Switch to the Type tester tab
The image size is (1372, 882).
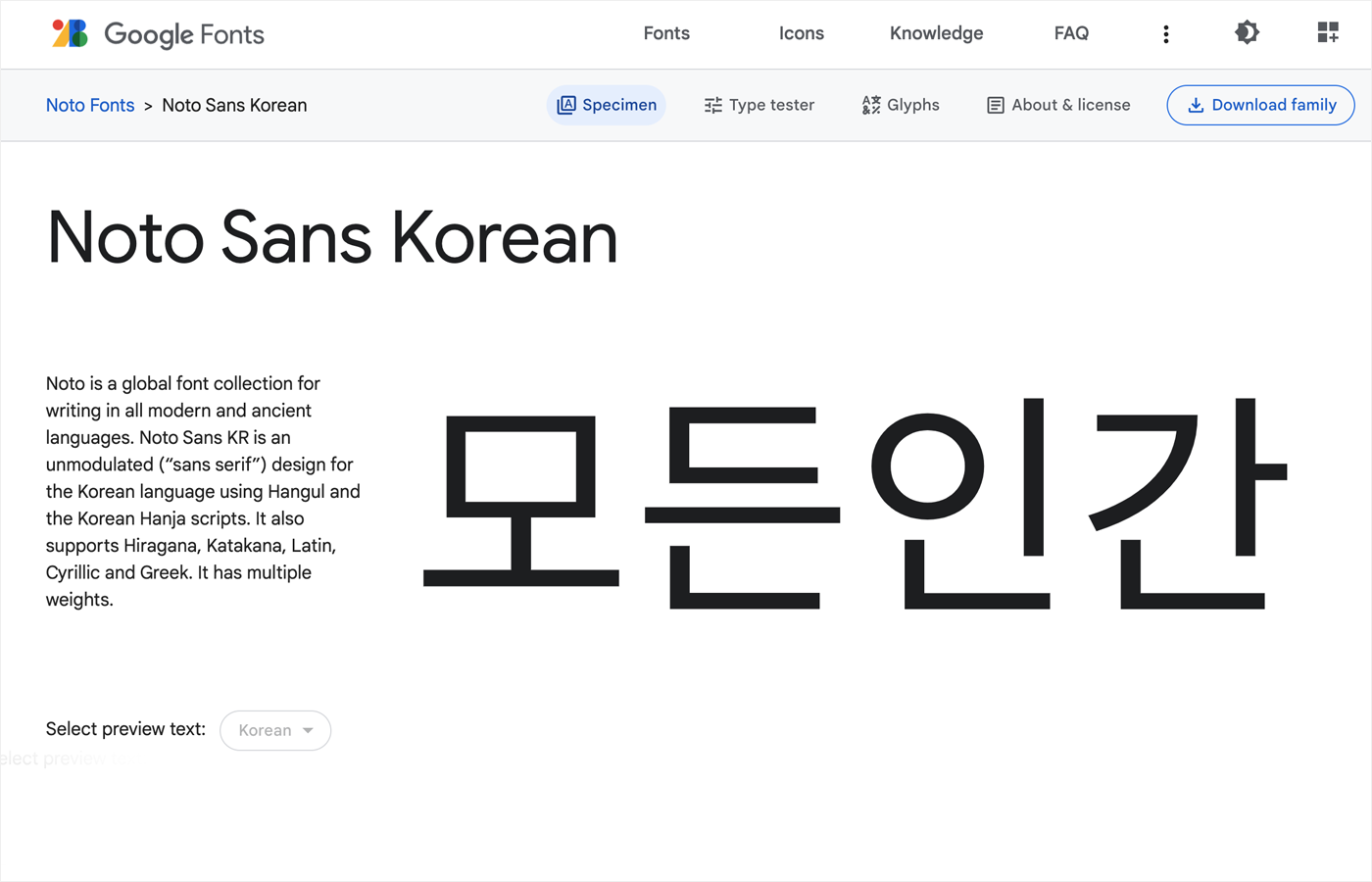click(759, 105)
